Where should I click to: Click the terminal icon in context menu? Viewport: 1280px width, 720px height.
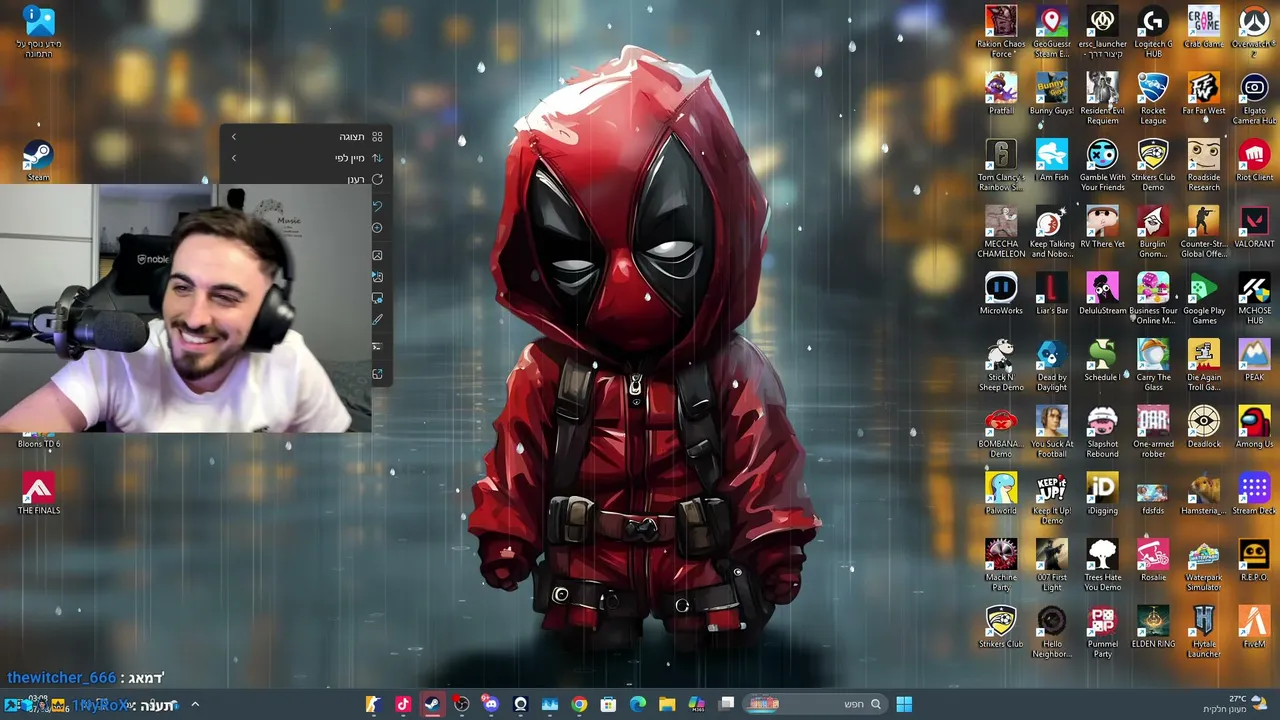click(377, 347)
